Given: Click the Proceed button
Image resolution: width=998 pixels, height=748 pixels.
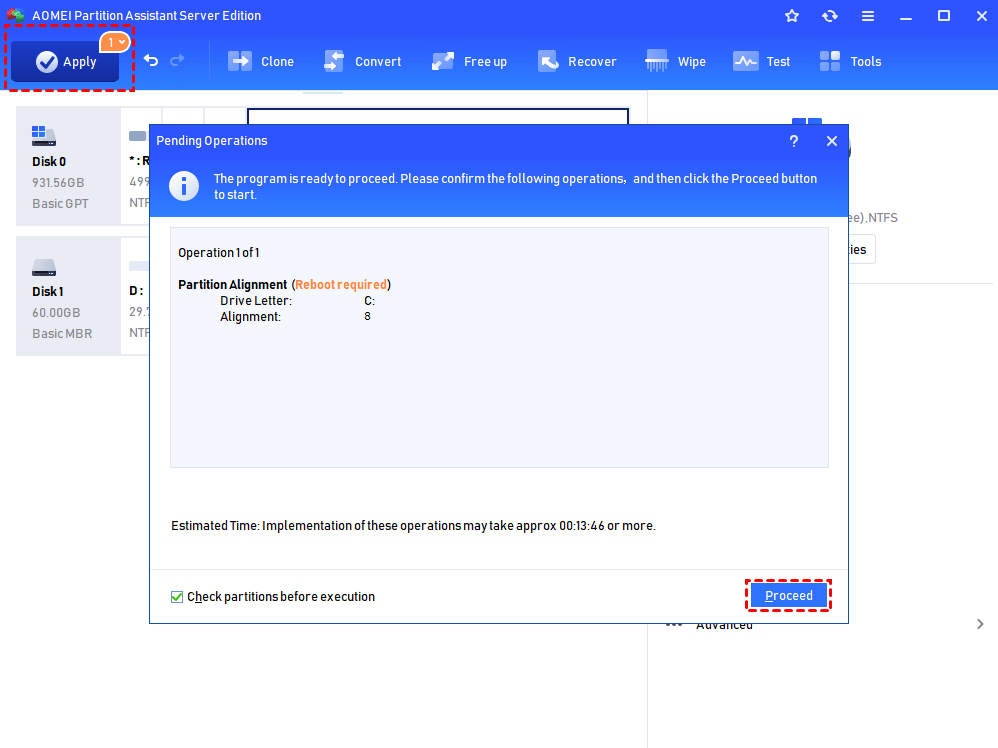Looking at the screenshot, I should 789,596.
